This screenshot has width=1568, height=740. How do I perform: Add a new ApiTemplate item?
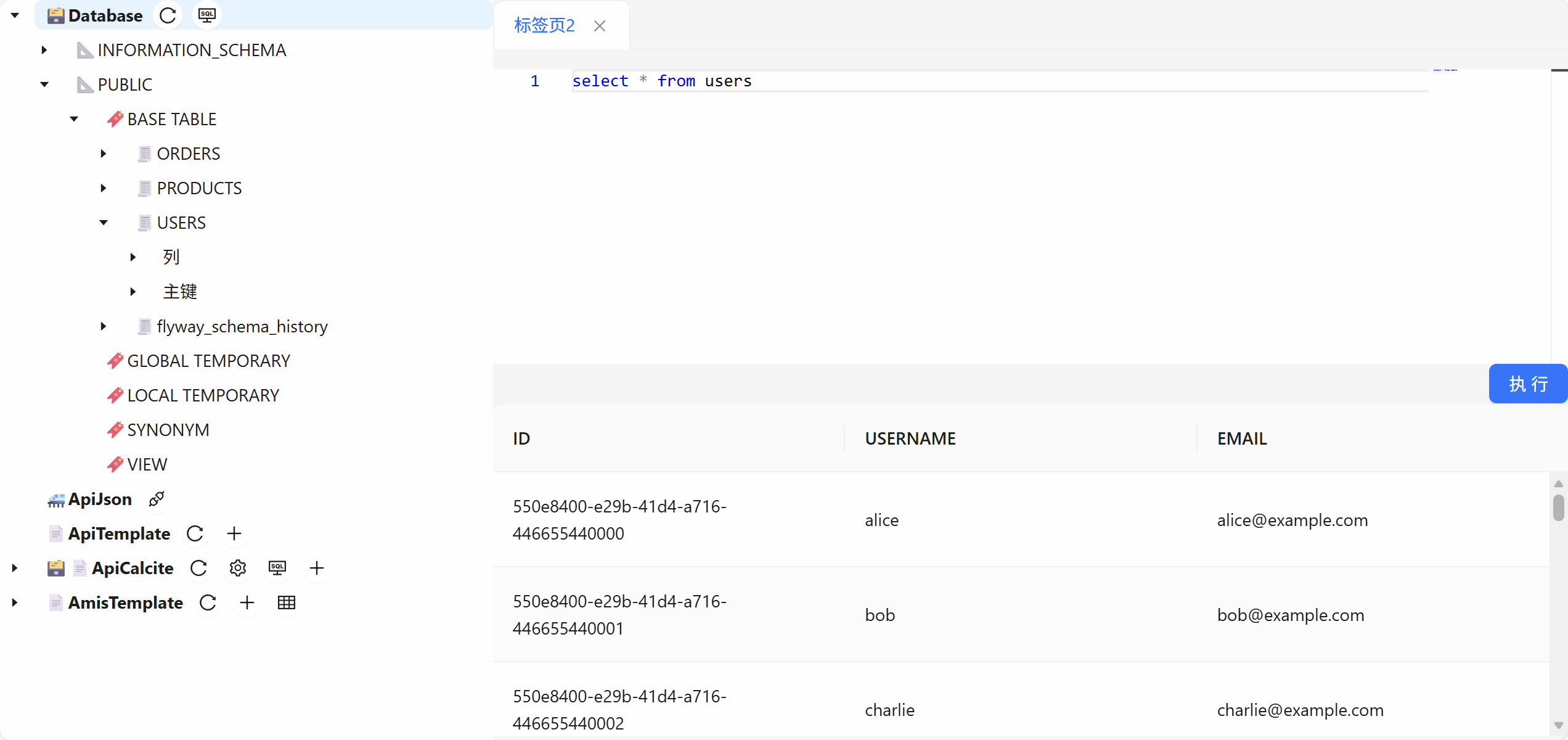[234, 533]
